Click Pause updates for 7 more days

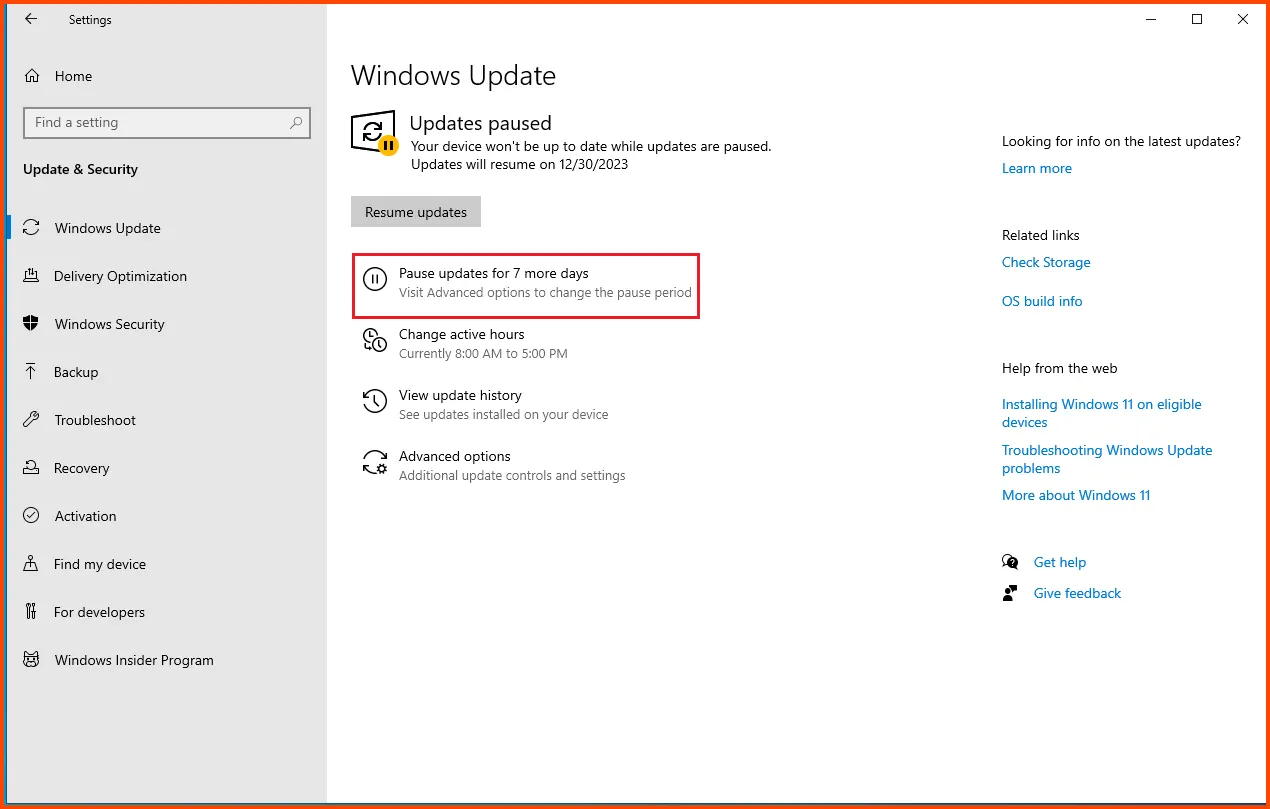click(526, 286)
